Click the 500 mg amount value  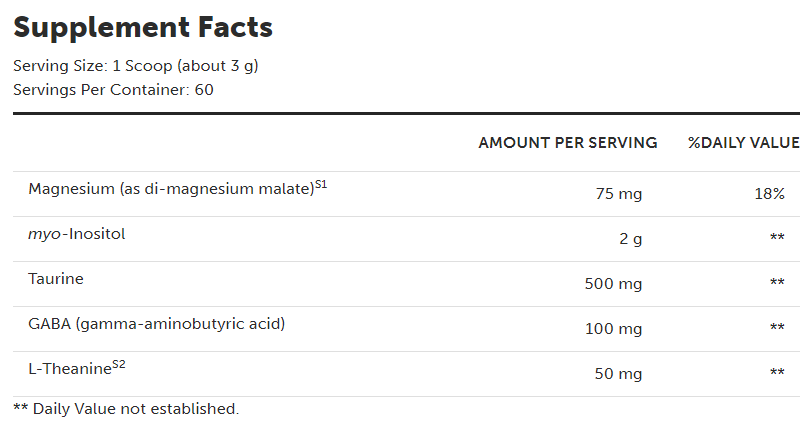point(613,284)
